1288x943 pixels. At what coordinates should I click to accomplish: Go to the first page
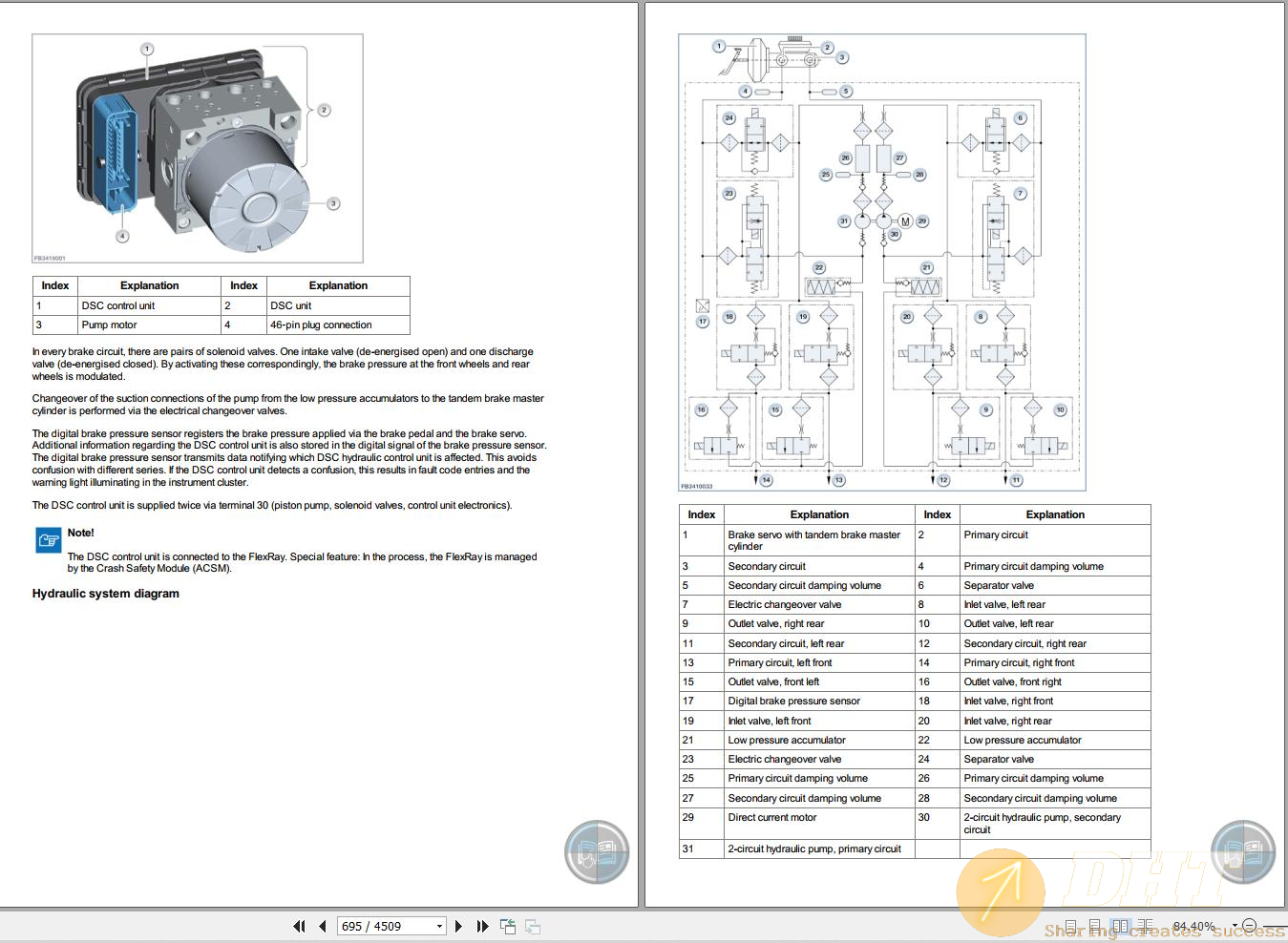pos(299,926)
